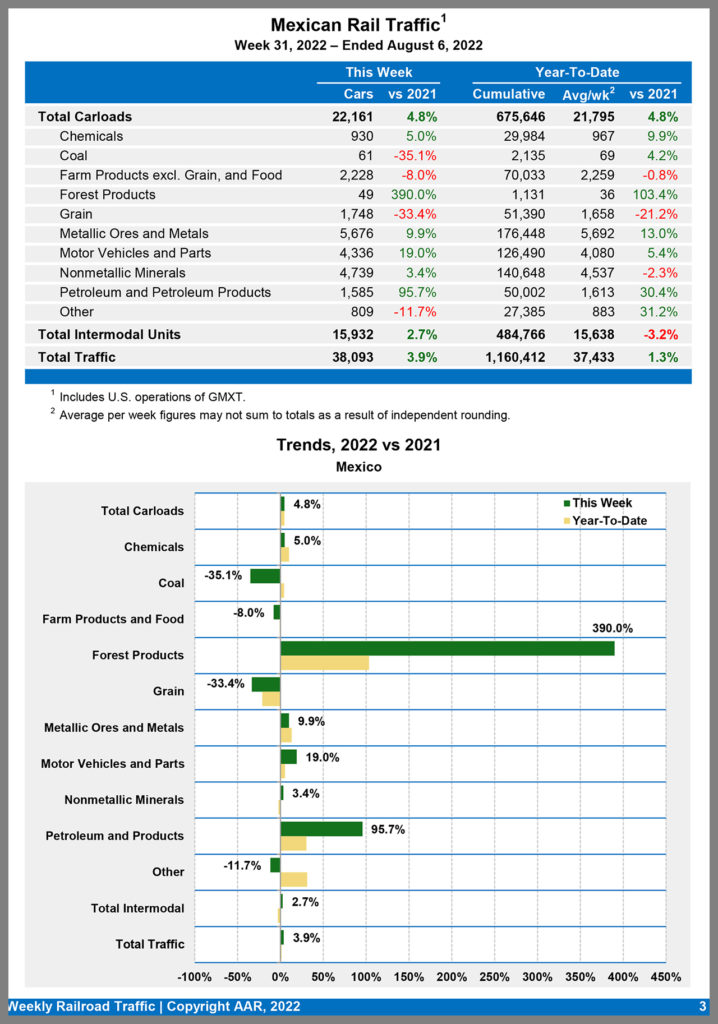
Task: Click the green 'This Week' legend swatch
Action: click(565, 504)
